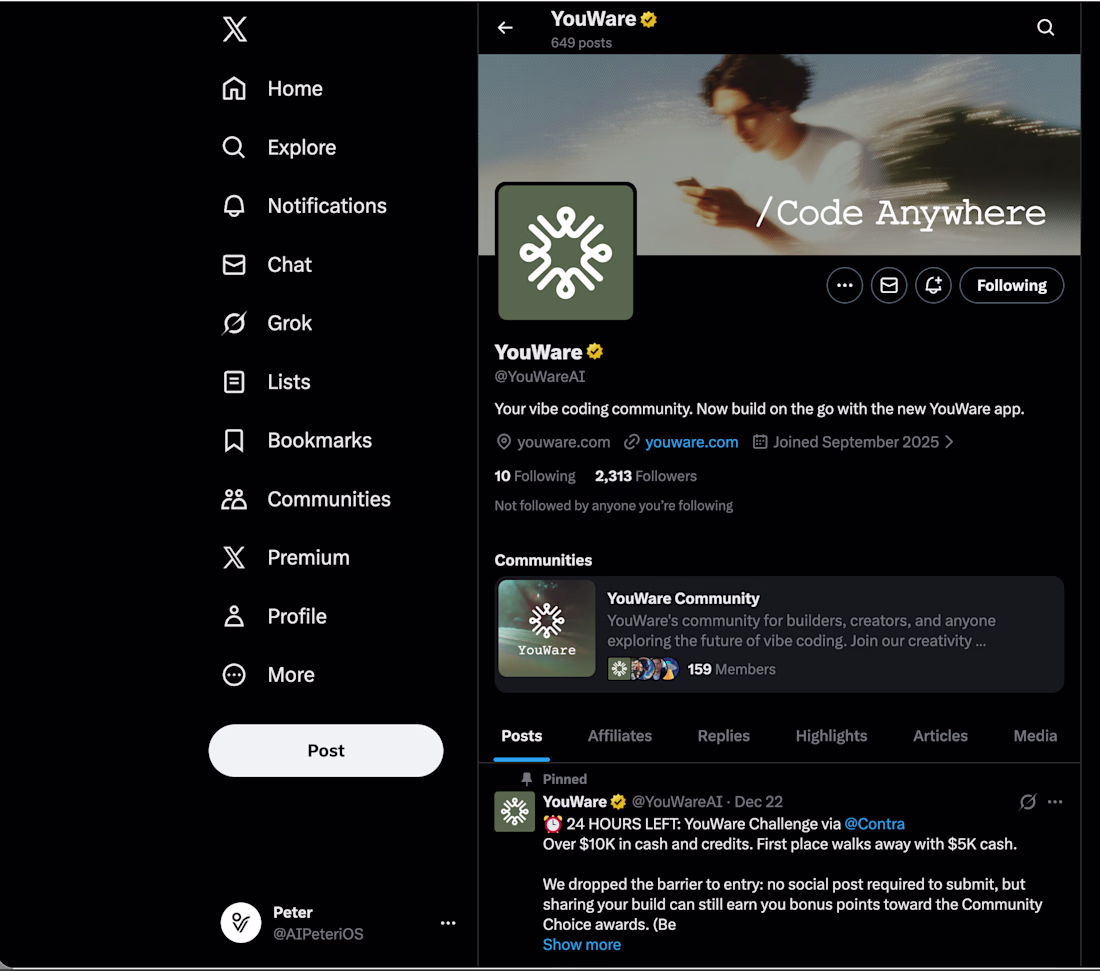Switch to the Articles tab

click(940, 736)
